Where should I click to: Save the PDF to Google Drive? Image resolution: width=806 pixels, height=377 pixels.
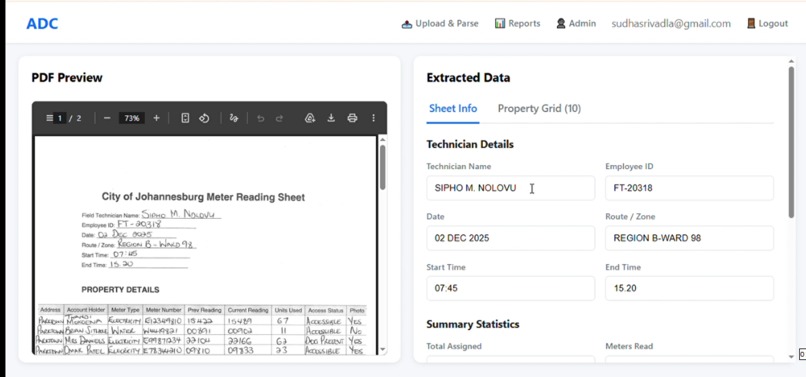pos(309,118)
